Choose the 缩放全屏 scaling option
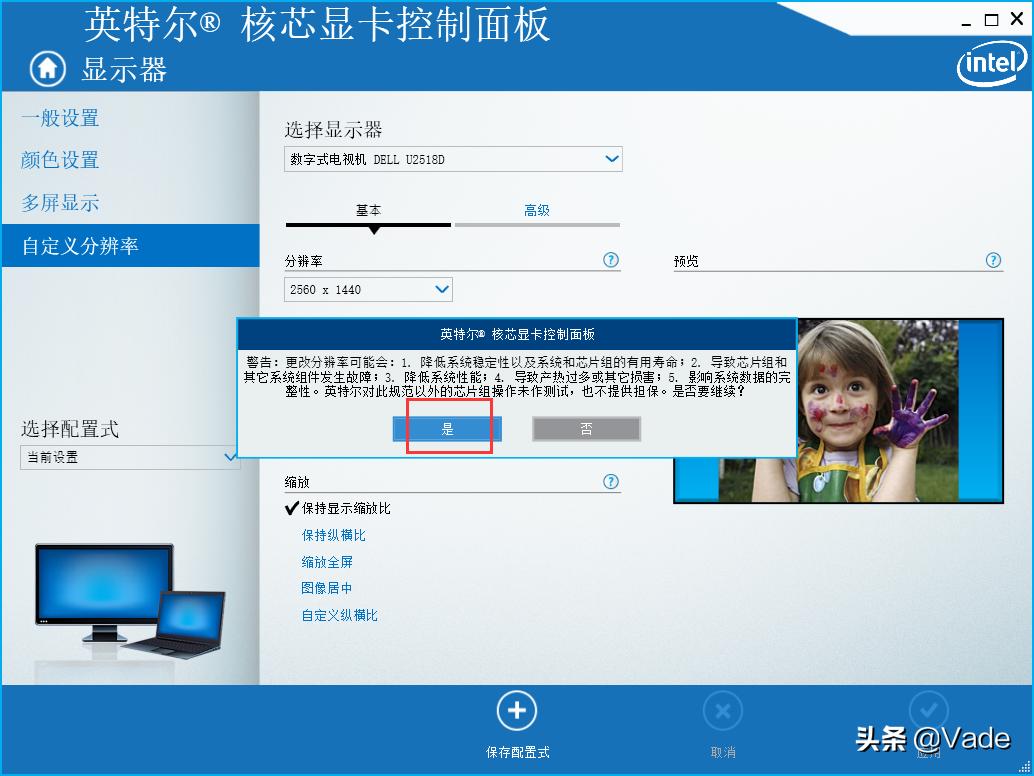This screenshot has height=776, width=1034. click(327, 562)
